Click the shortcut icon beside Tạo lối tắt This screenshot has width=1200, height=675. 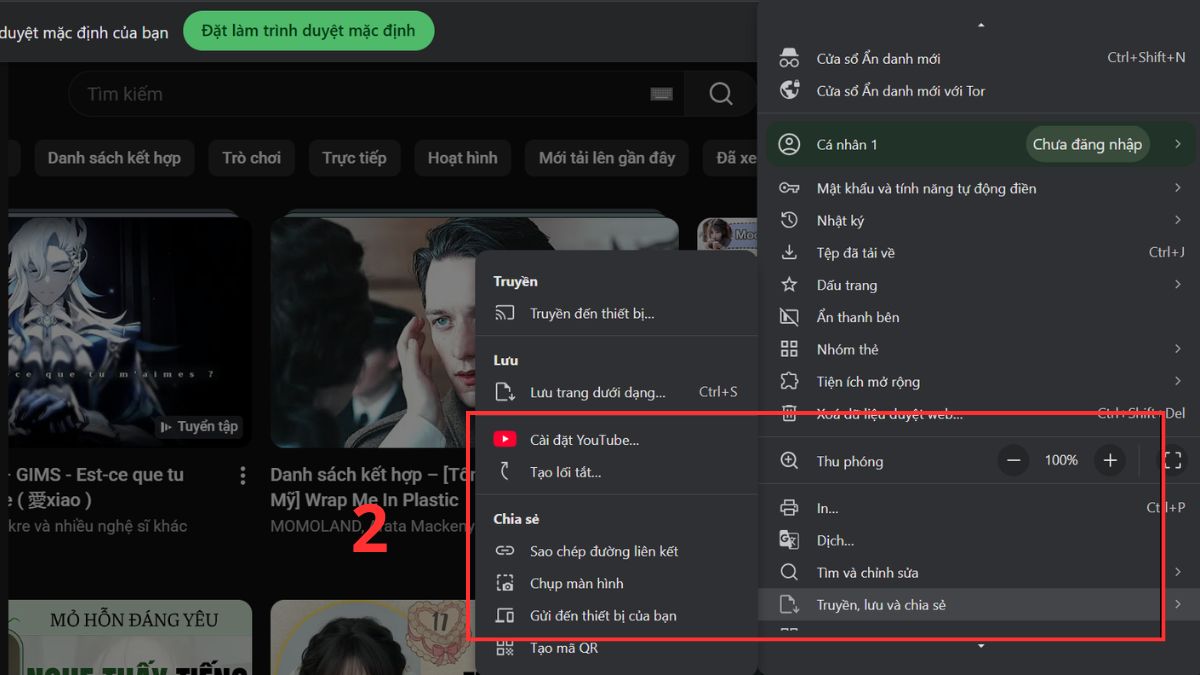(x=505, y=471)
